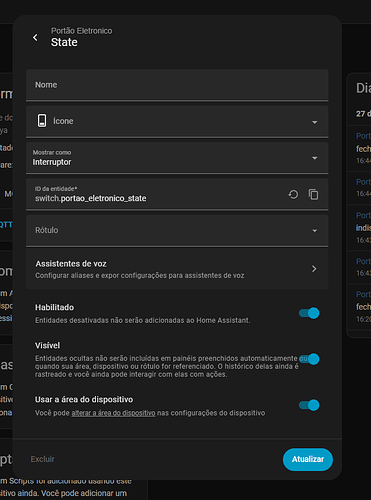Viewport: 371px width, 500px height.
Task: Click the Portão Eletronico subtitle text
Action: (82, 31)
